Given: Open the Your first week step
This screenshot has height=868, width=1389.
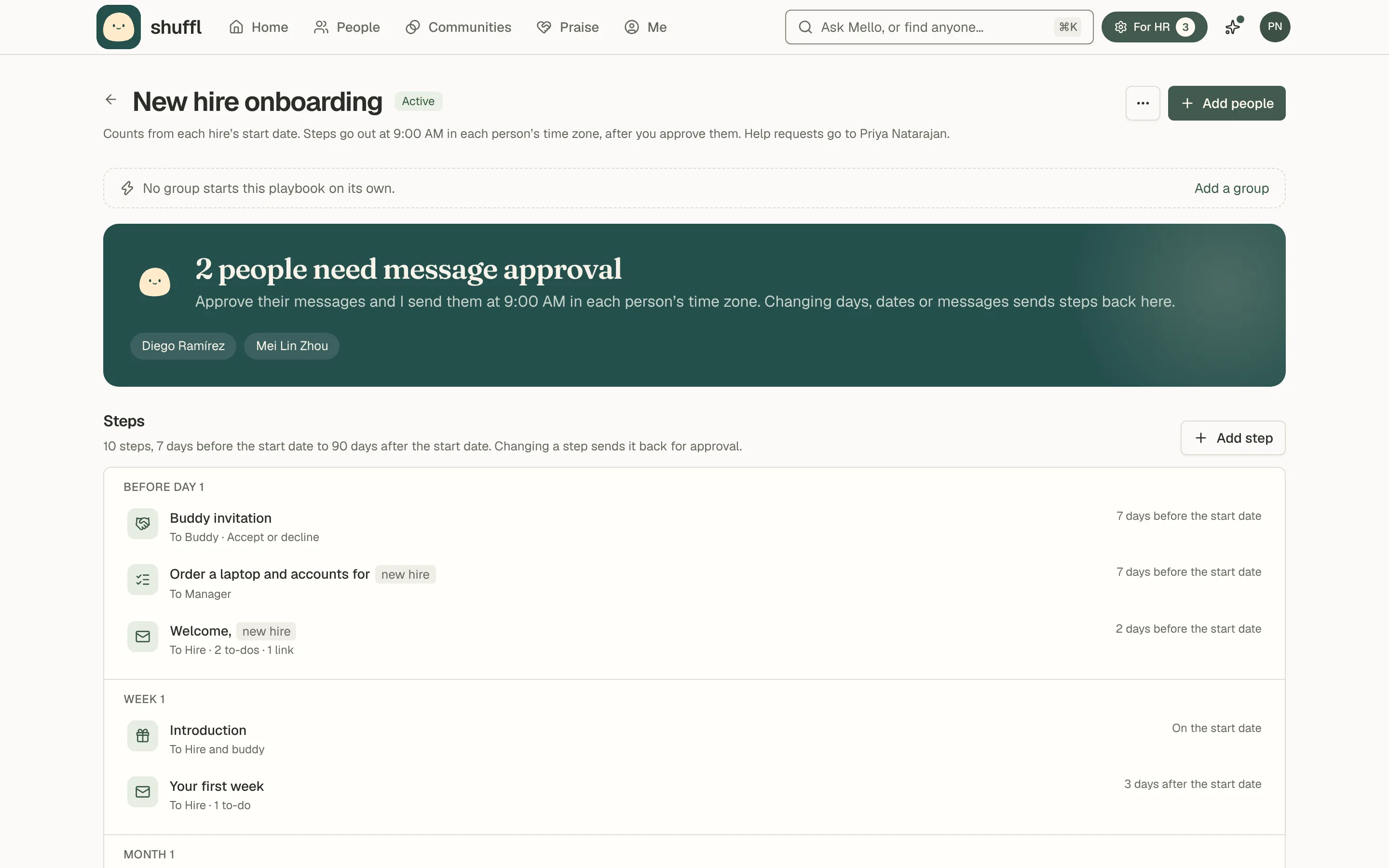Looking at the screenshot, I should click(694, 794).
